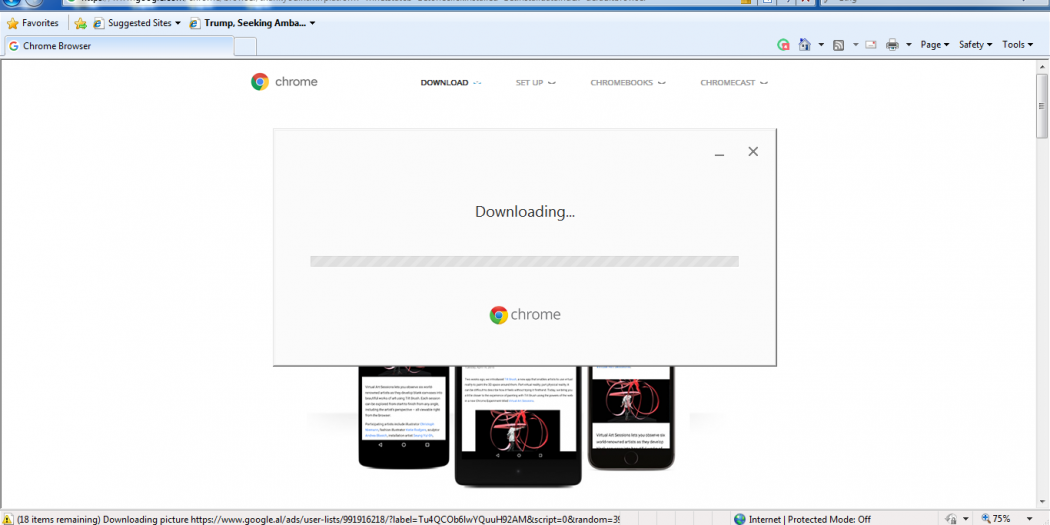Minimize the Downloading dialog
The height and width of the screenshot is (525, 1050).
tap(719, 153)
